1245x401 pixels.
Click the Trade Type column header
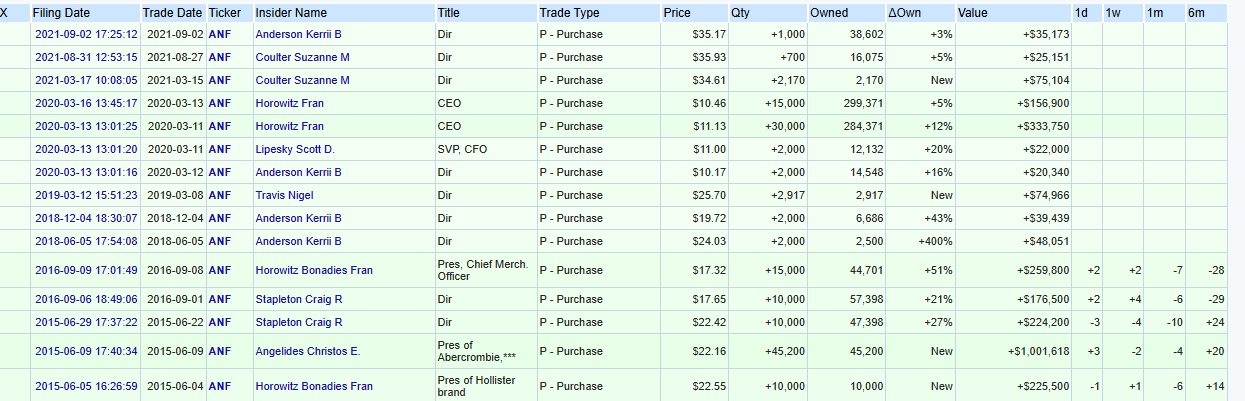point(570,13)
